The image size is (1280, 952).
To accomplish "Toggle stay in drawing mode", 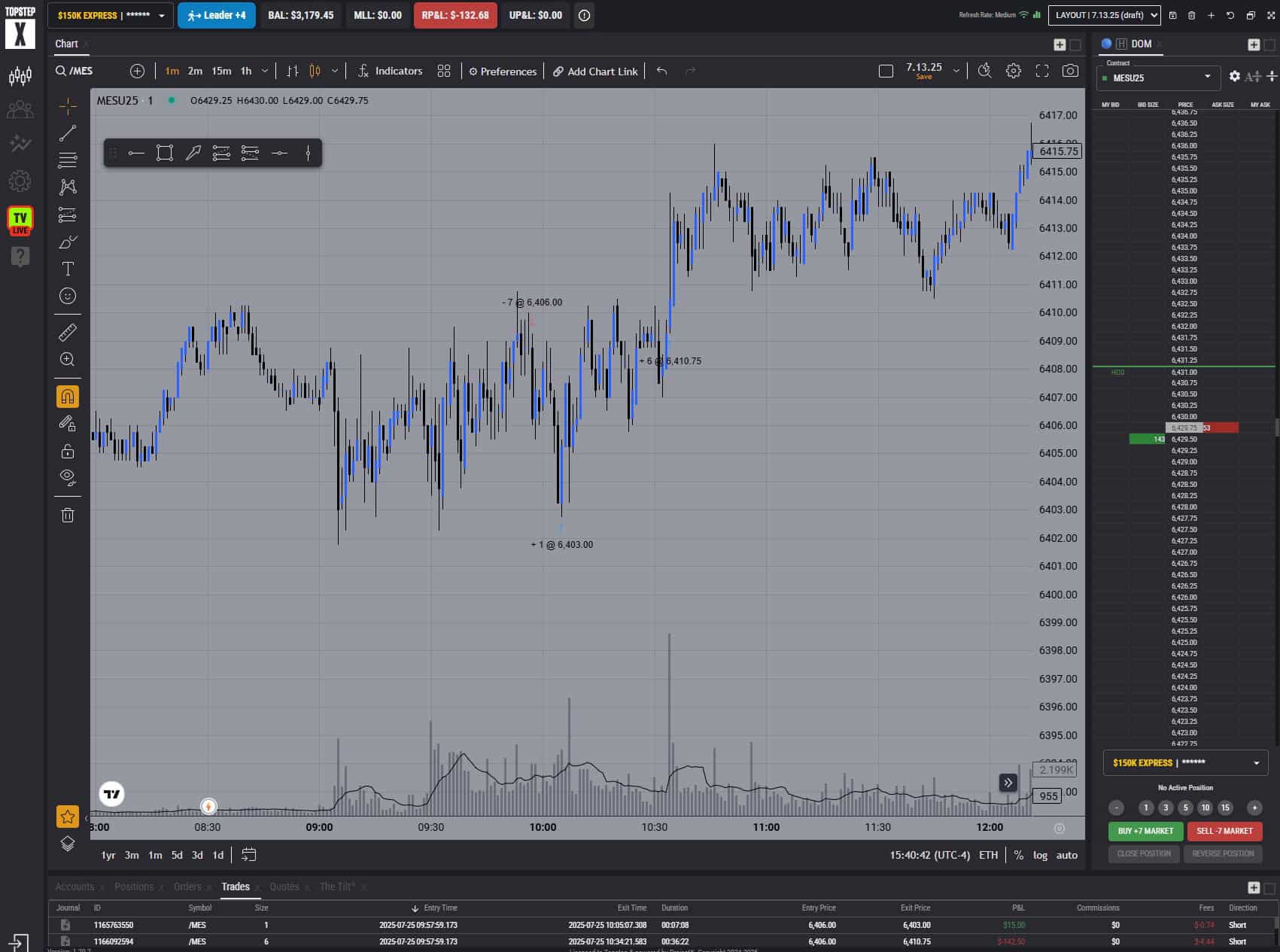I will point(68,424).
